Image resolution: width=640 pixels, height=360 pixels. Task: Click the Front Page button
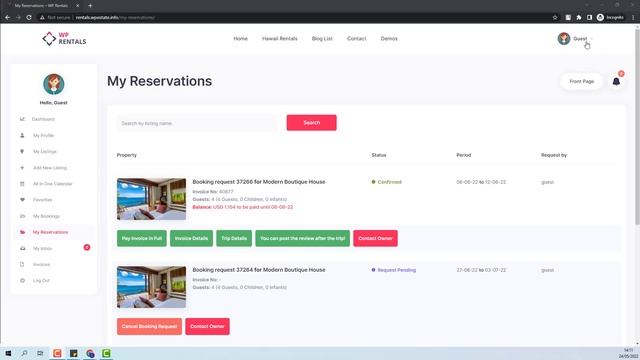(582, 81)
